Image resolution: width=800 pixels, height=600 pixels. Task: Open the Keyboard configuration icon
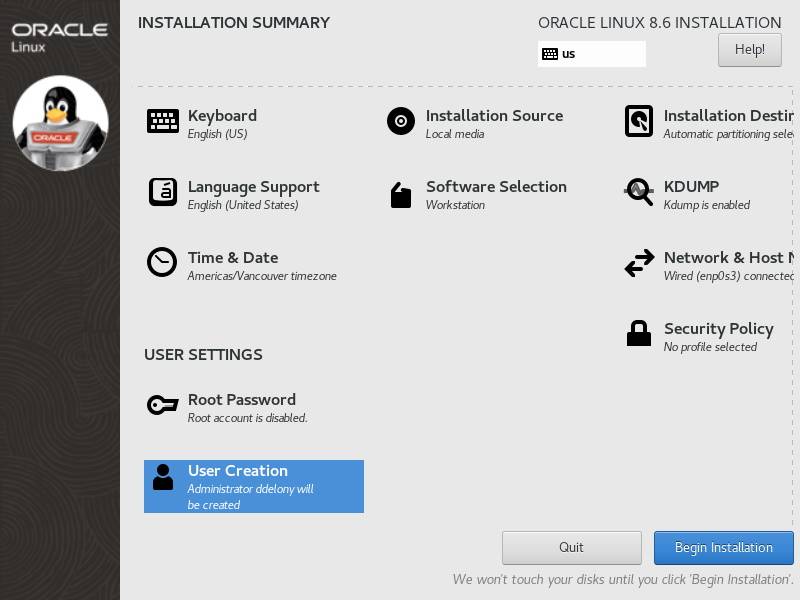tap(161, 120)
